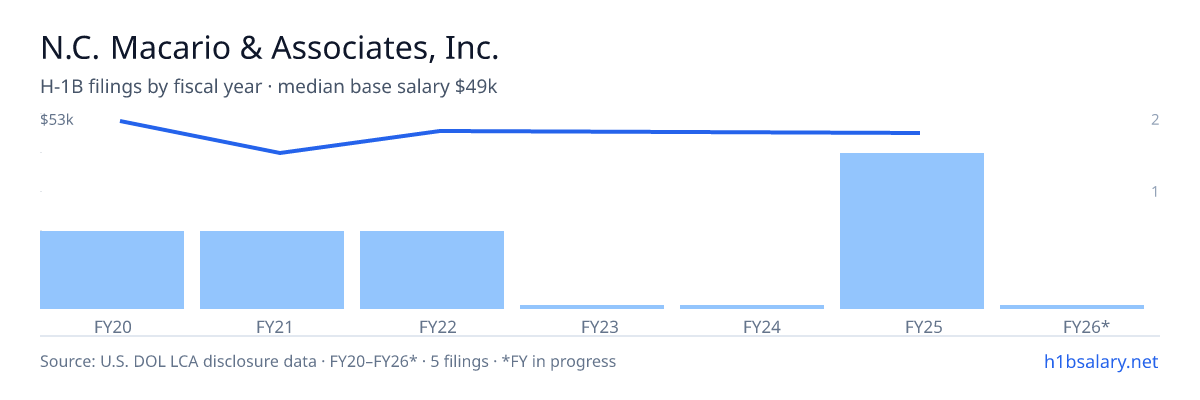Click the FY20 filings bar
Viewport: 1200px width, 400px height.
coord(112,270)
